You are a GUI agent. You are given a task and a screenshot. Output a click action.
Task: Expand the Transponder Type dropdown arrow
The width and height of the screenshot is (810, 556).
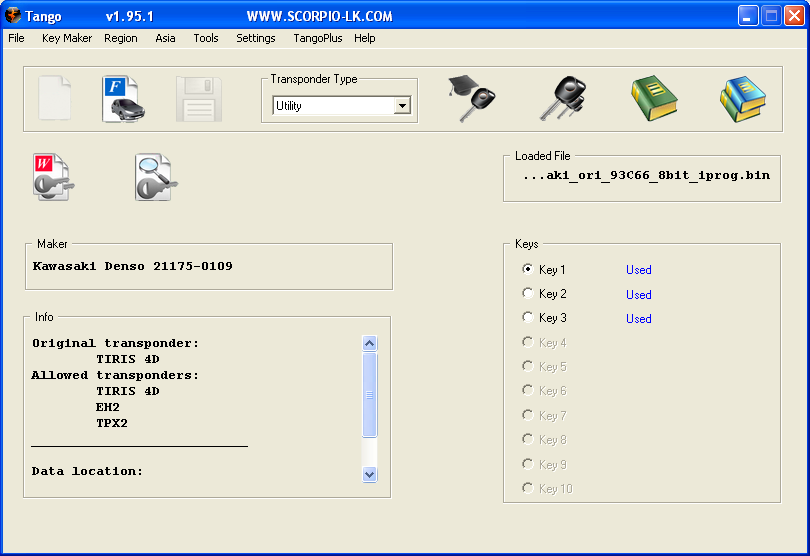point(402,105)
